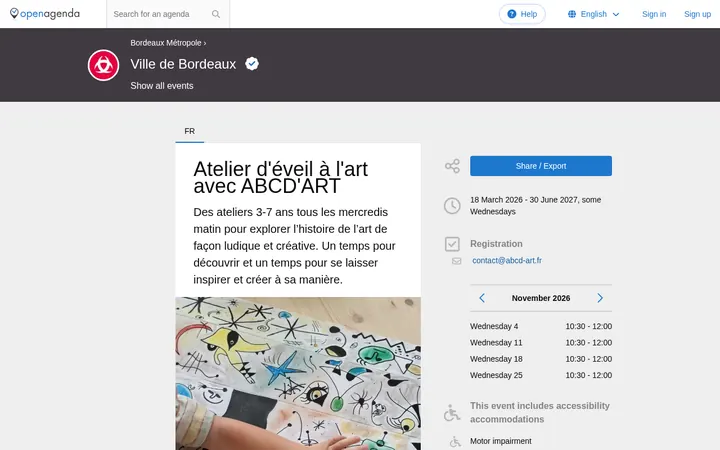The width and height of the screenshot is (720, 450).
Task: Click the clock icon next to dates
Action: tap(452, 206)
